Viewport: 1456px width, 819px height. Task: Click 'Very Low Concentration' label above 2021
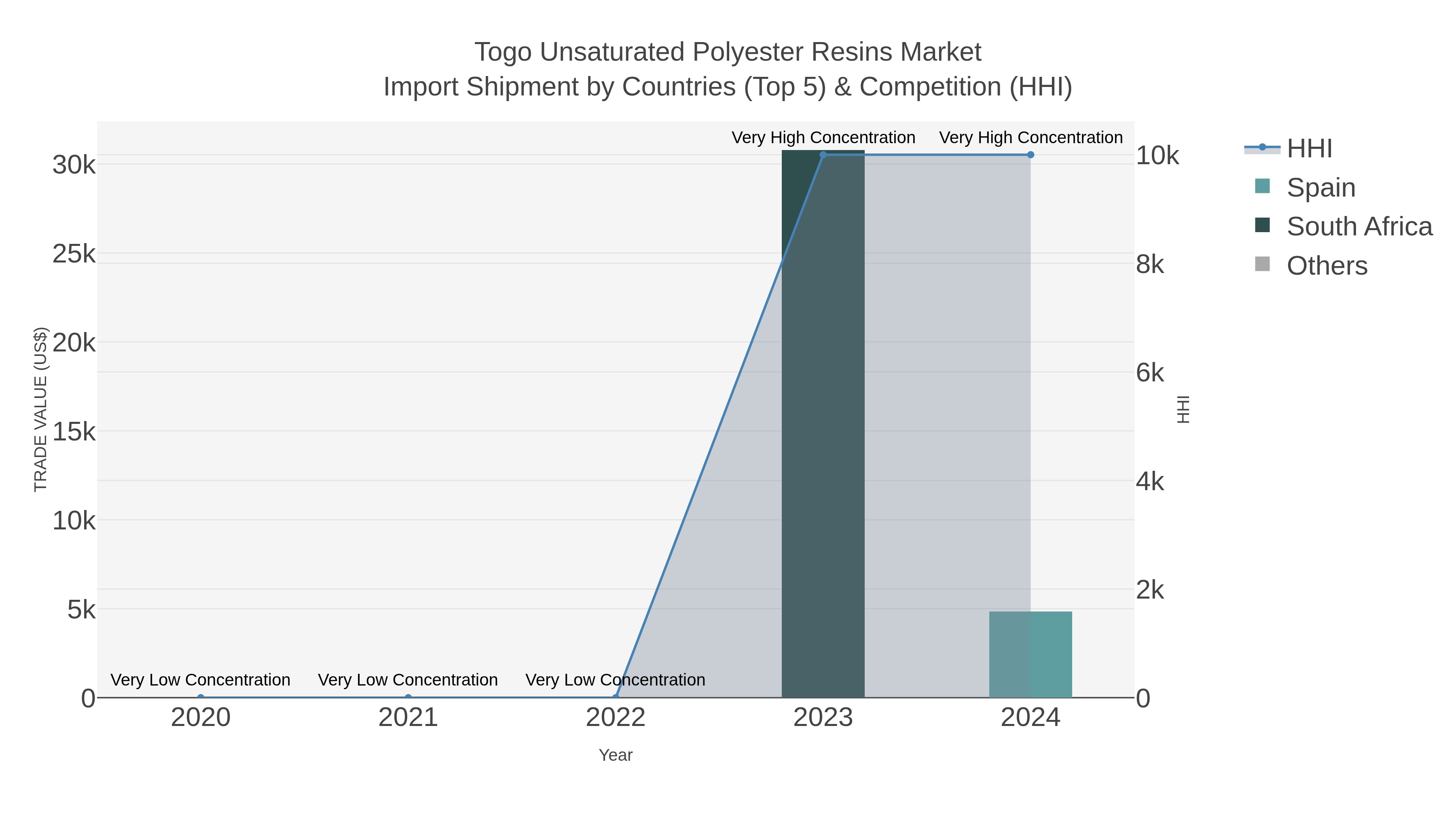click(x=408, y=679)
